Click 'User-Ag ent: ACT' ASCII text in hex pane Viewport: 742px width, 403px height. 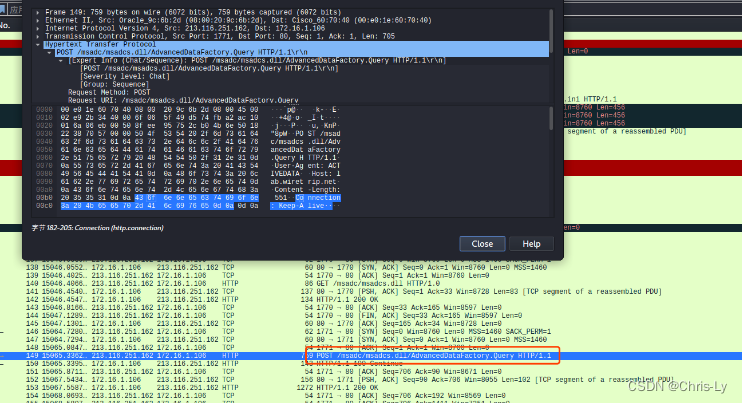[x=305, y=166]
